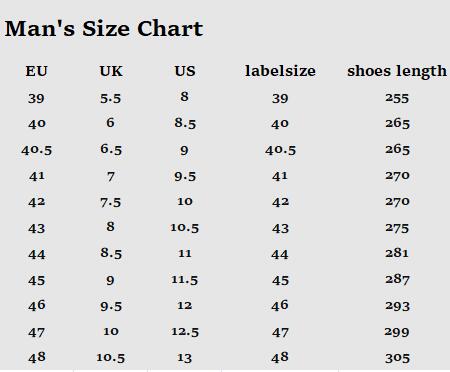Click US size 8.5 value
Screen dimensions: 450x372
185,123
